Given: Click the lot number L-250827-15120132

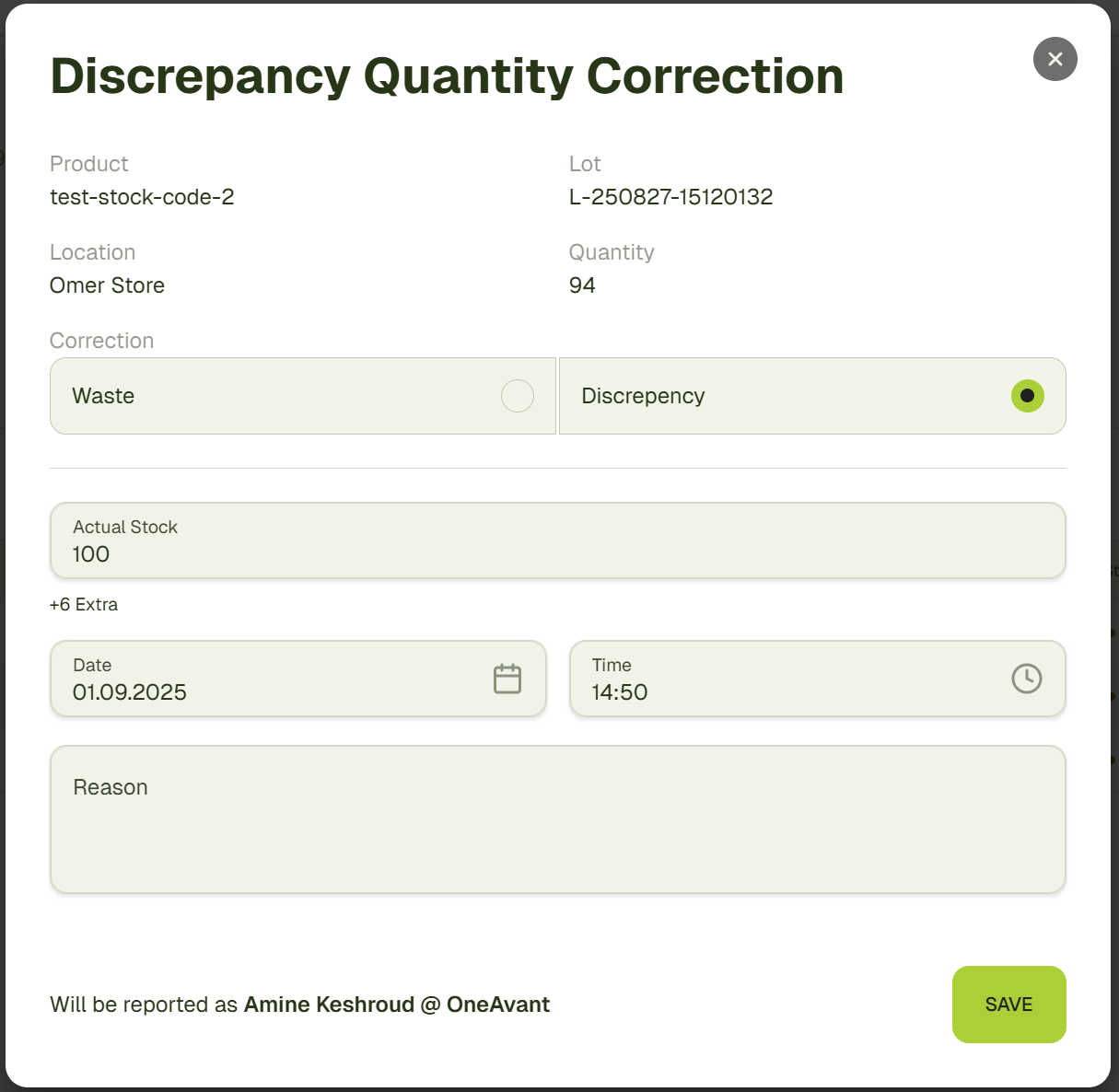Looking at the screenshot, I should click(x=670, y=197).
